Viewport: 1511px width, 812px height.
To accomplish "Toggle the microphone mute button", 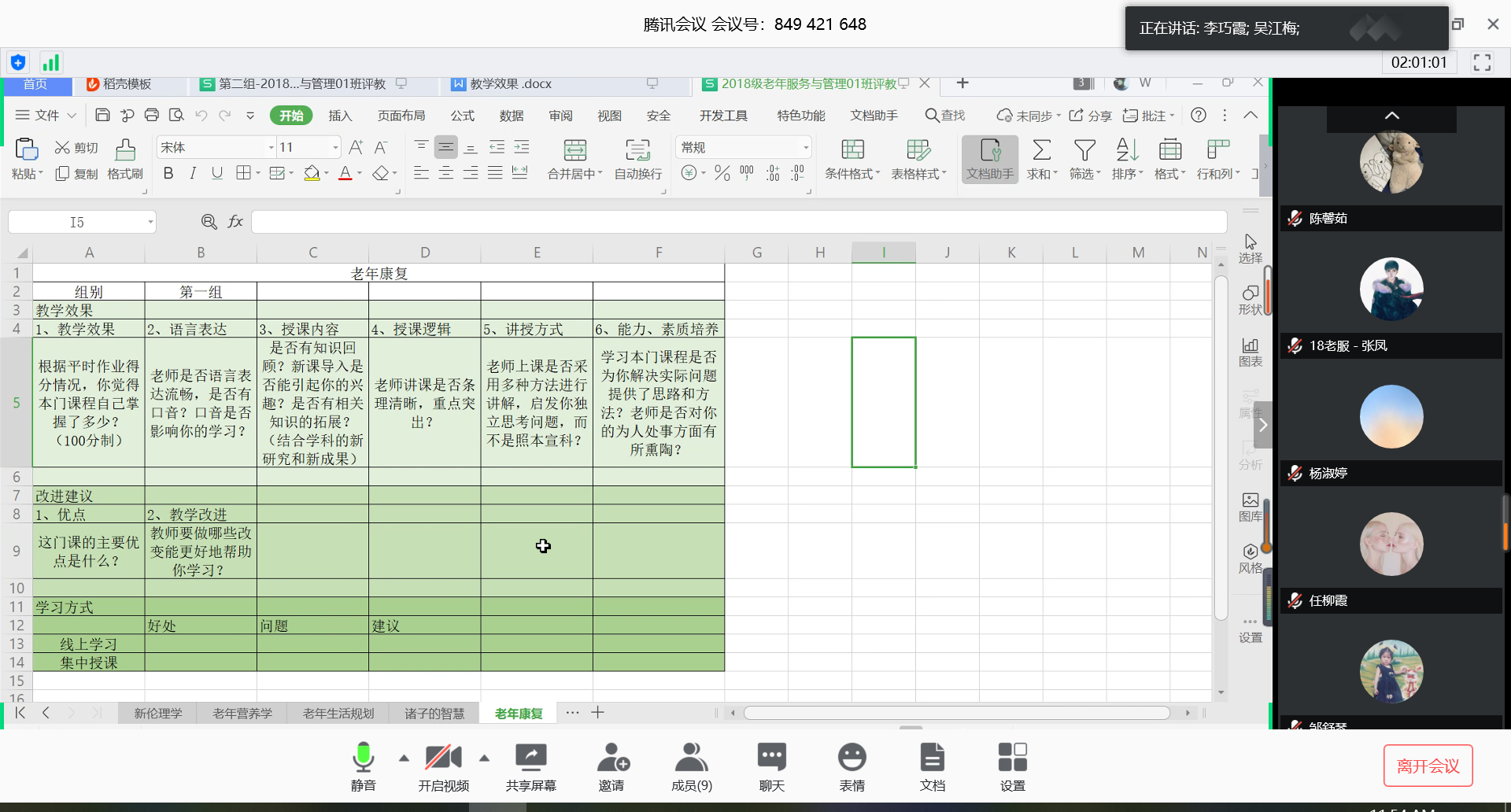I will [363, 758].
